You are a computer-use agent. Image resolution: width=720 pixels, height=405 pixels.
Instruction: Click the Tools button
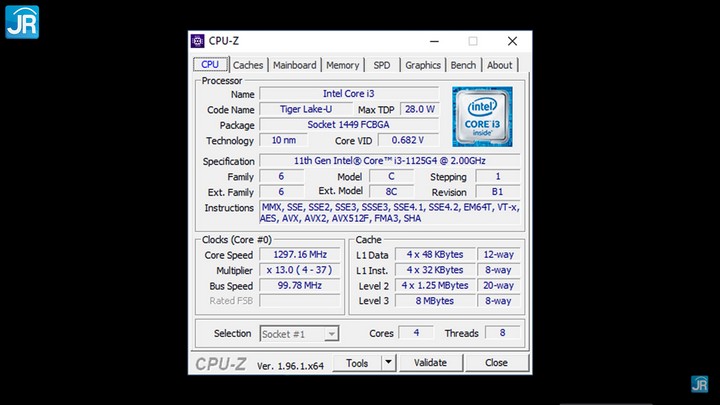pos(357,363)
